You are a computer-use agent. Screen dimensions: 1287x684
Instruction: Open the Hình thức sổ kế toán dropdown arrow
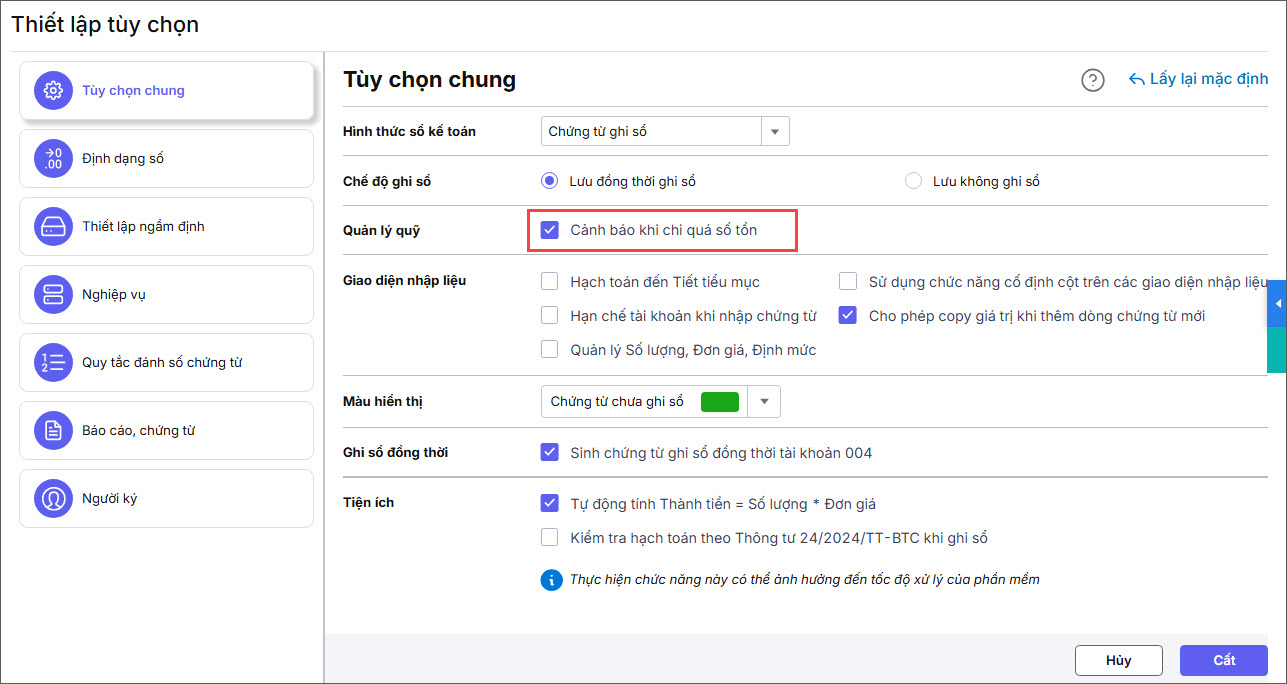point(776,131)
